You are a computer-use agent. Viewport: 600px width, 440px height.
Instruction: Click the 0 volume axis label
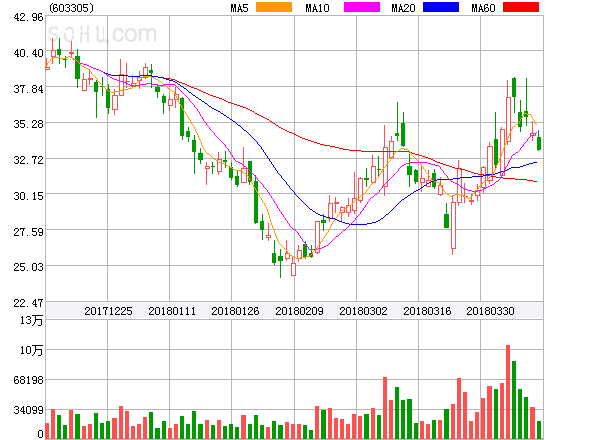[41, 434]
